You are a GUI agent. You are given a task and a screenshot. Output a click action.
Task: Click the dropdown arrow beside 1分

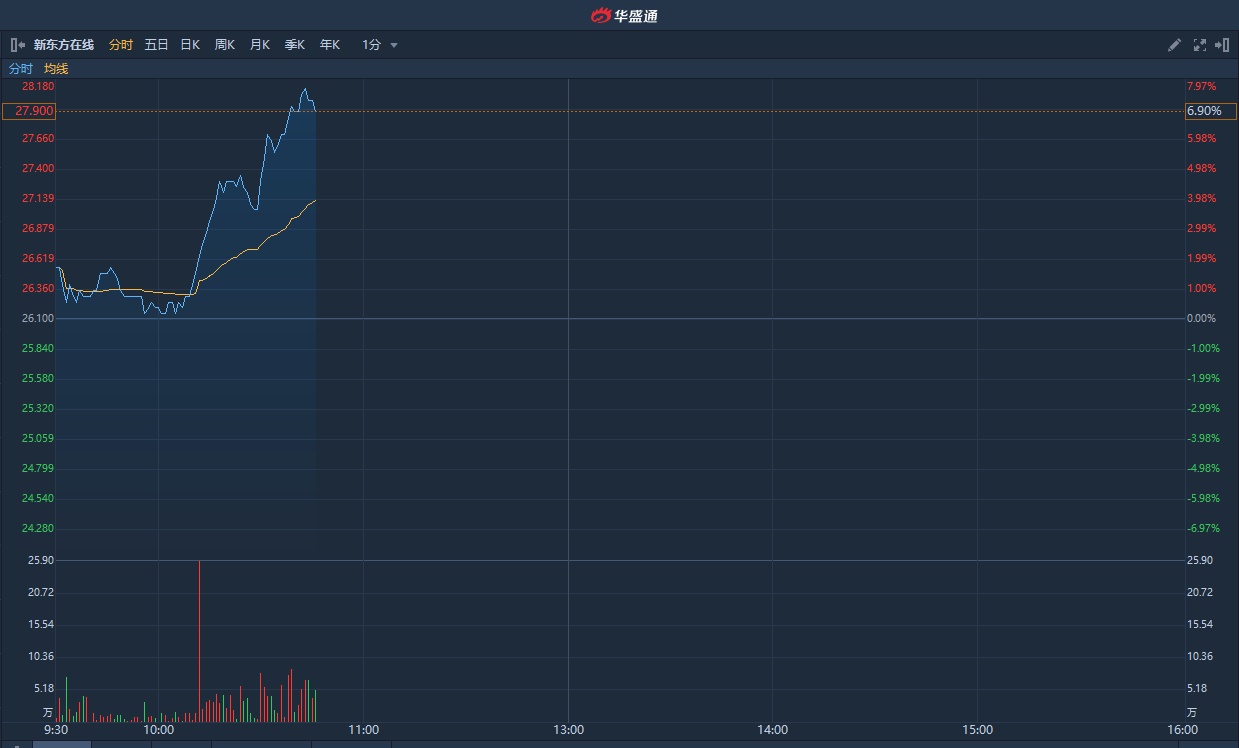394,45
